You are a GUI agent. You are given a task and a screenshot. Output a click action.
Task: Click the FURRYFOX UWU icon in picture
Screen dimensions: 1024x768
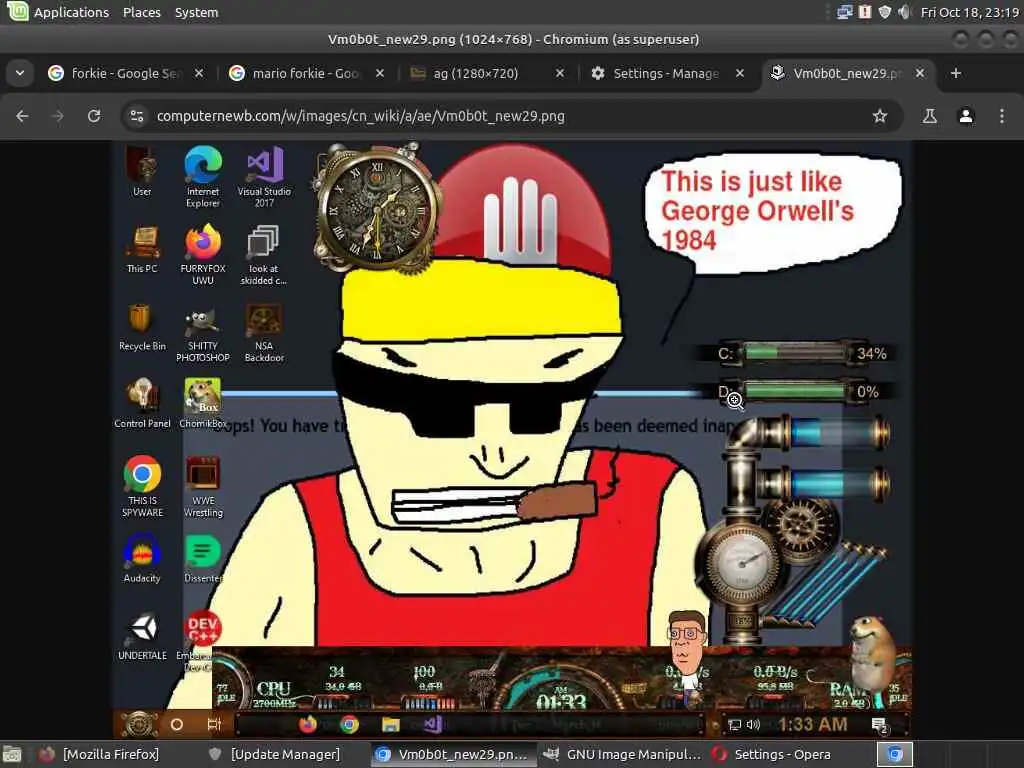pyautogui.click(x=202, y=254)
